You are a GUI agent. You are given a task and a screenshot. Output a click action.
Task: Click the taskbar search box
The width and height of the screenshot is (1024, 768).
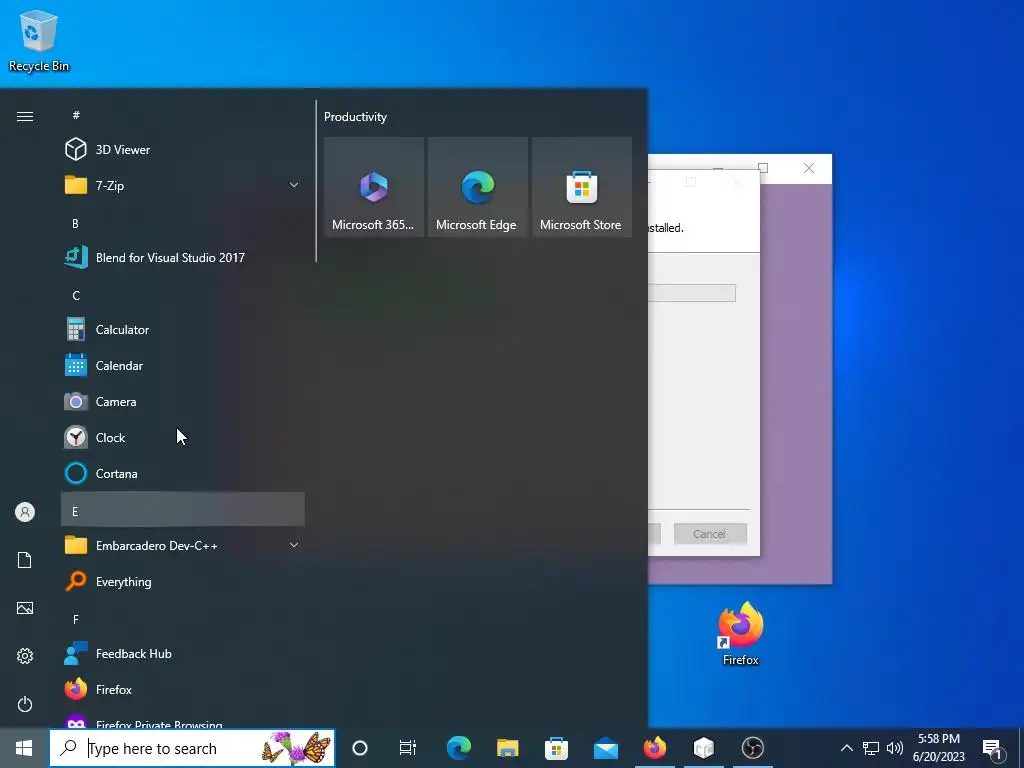click(x=193, y=748)
